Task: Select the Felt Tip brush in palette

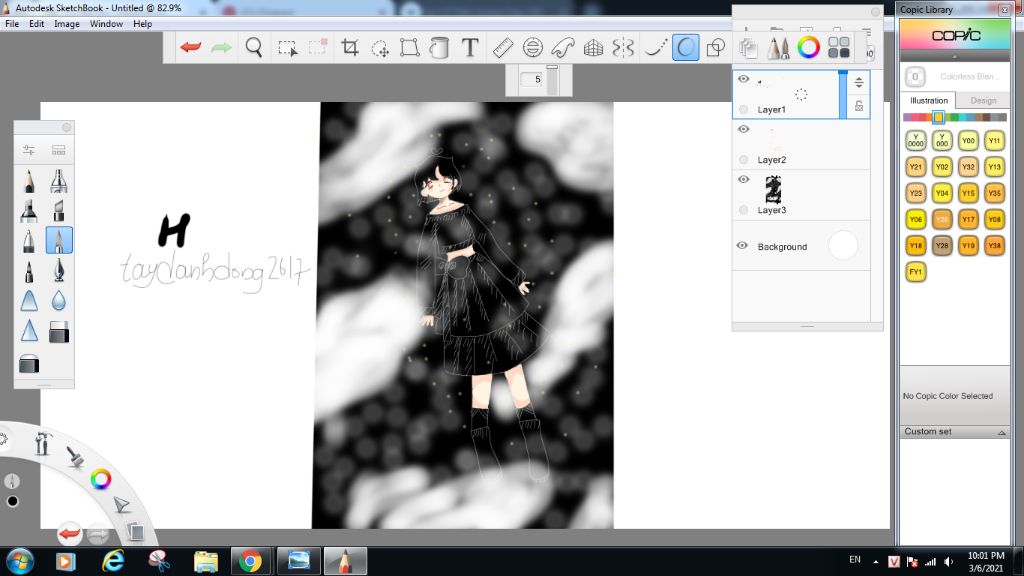Action: click(29, 270)
